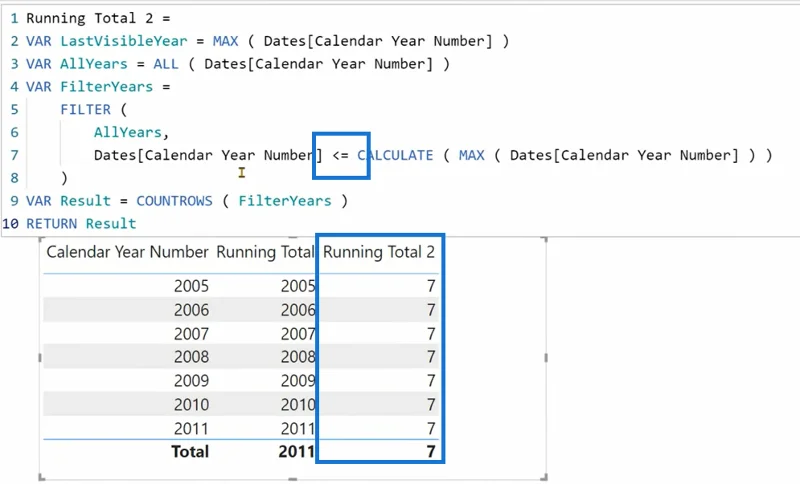Click Running Total 2 value 7 in the 2011 row
Screen dimensions: 800x484
(x=431, y=428)
